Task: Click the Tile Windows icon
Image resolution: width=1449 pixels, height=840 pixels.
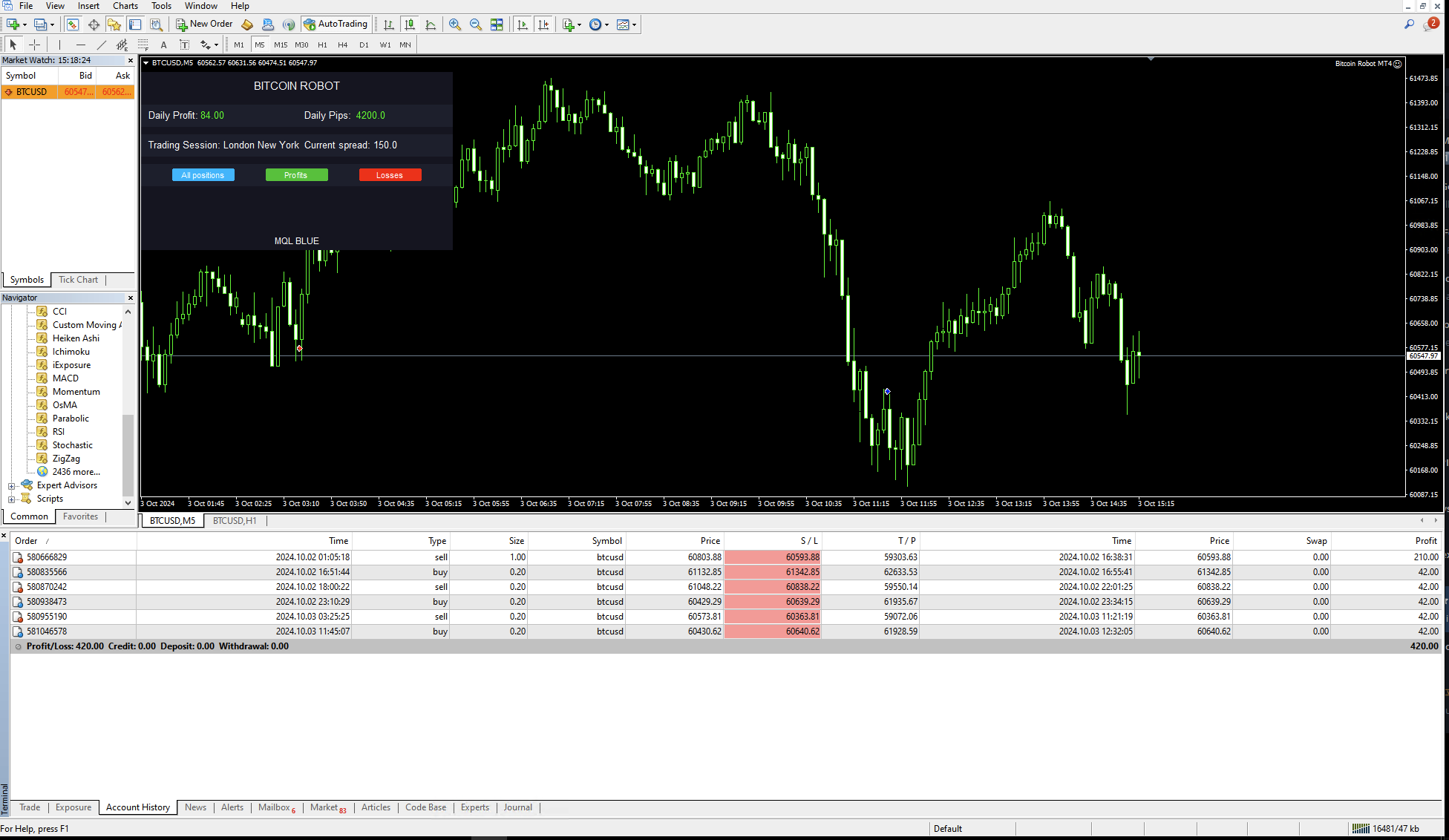Action: point(497,24)
